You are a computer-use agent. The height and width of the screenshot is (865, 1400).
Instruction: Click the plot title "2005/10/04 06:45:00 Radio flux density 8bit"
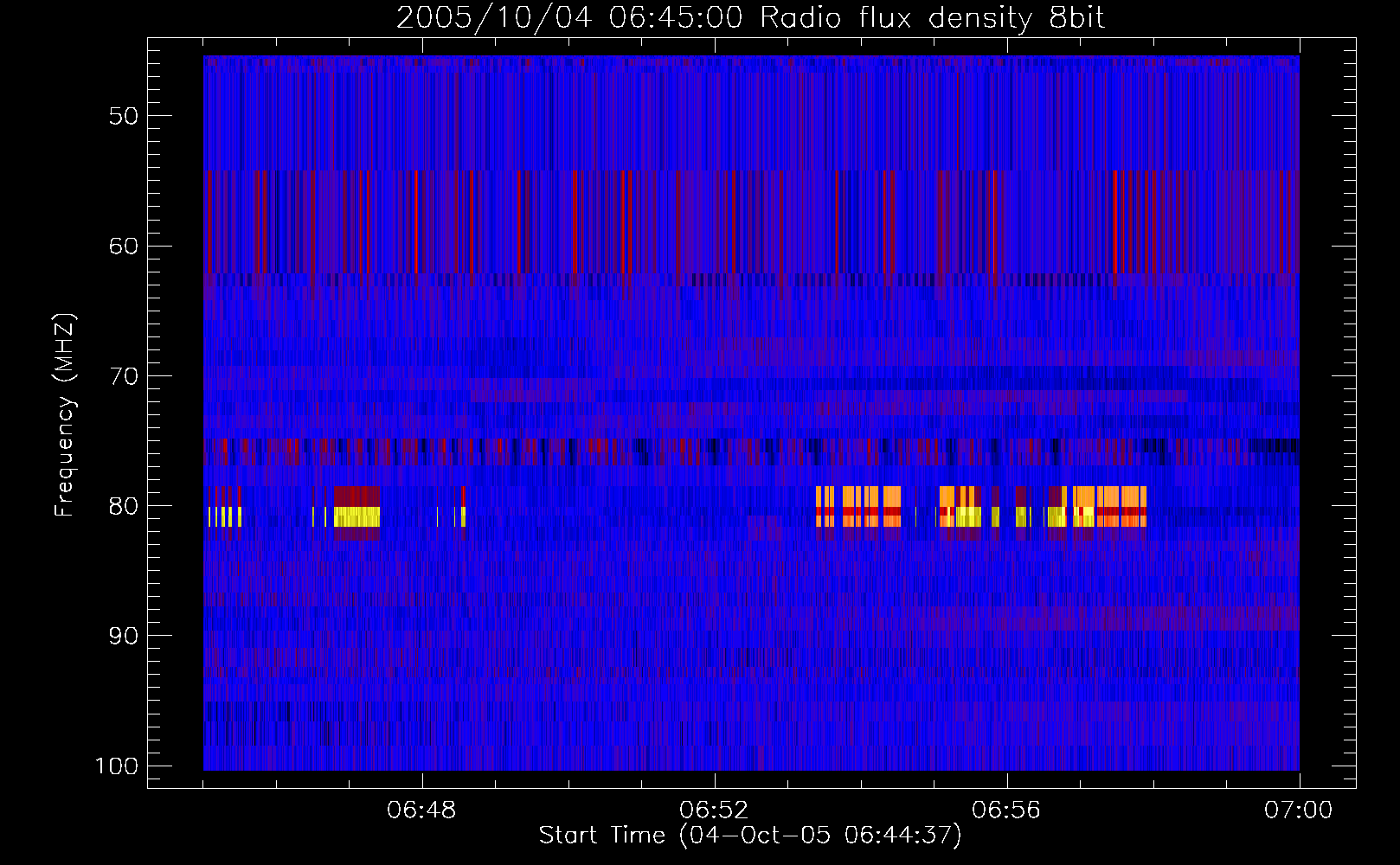click(750, 18)
